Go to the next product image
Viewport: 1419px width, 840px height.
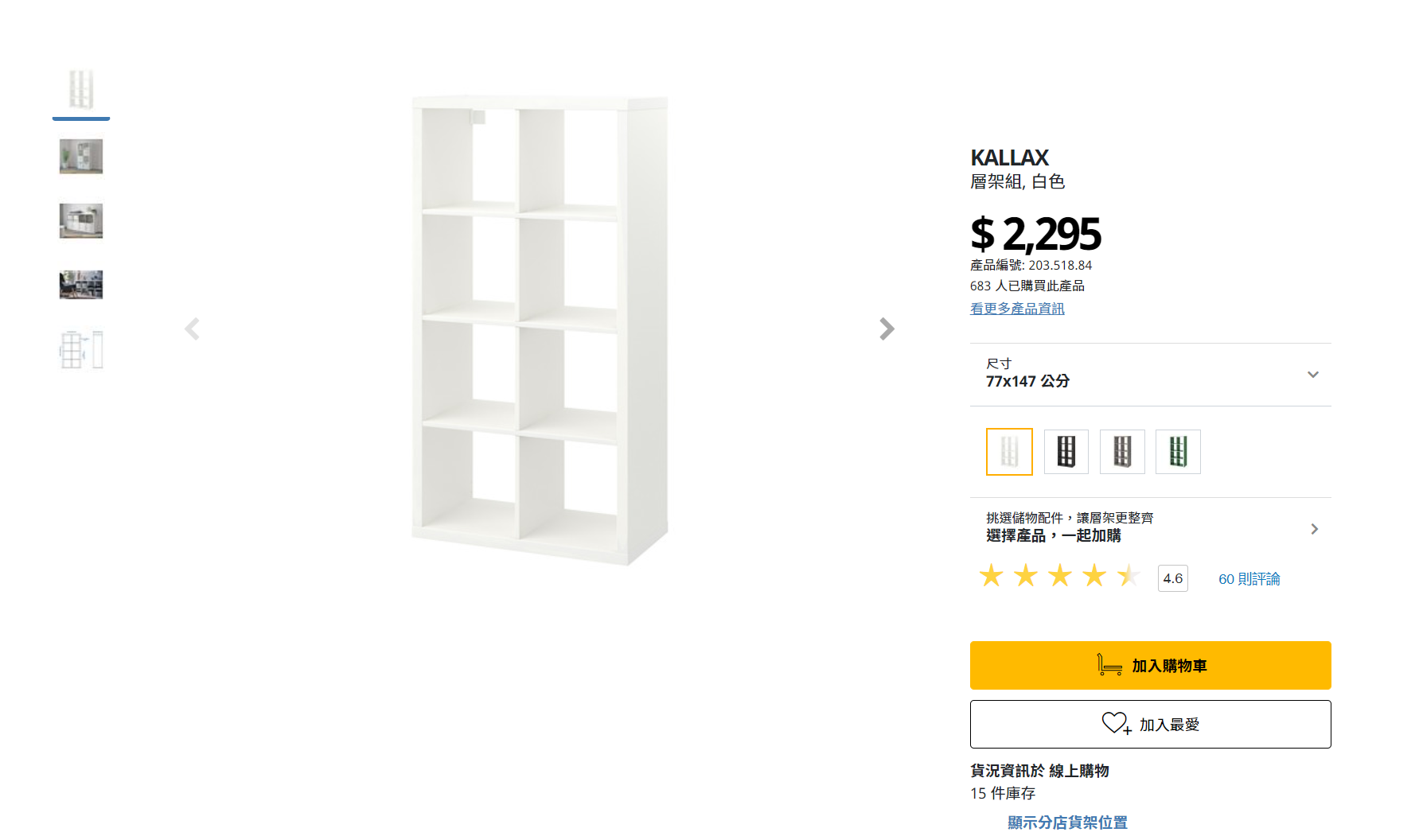pos(887,329)
